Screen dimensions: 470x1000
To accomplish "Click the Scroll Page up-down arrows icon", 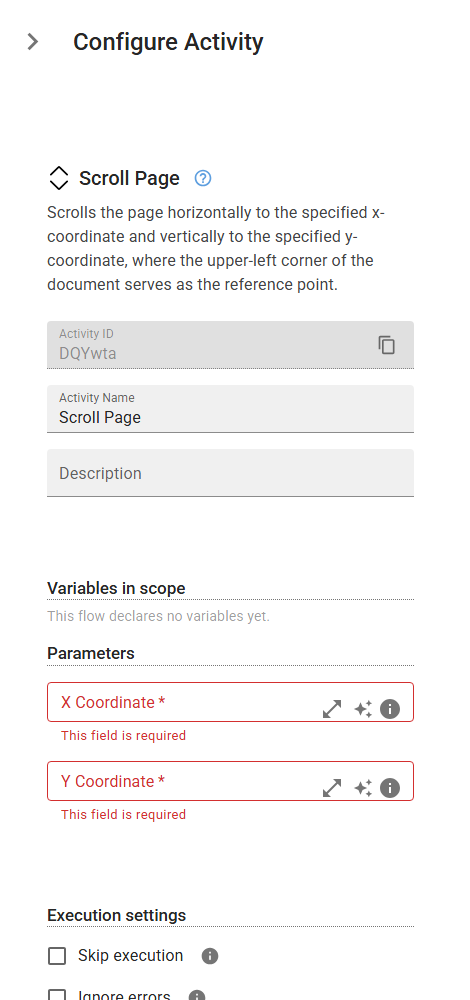I will (59, 178).
